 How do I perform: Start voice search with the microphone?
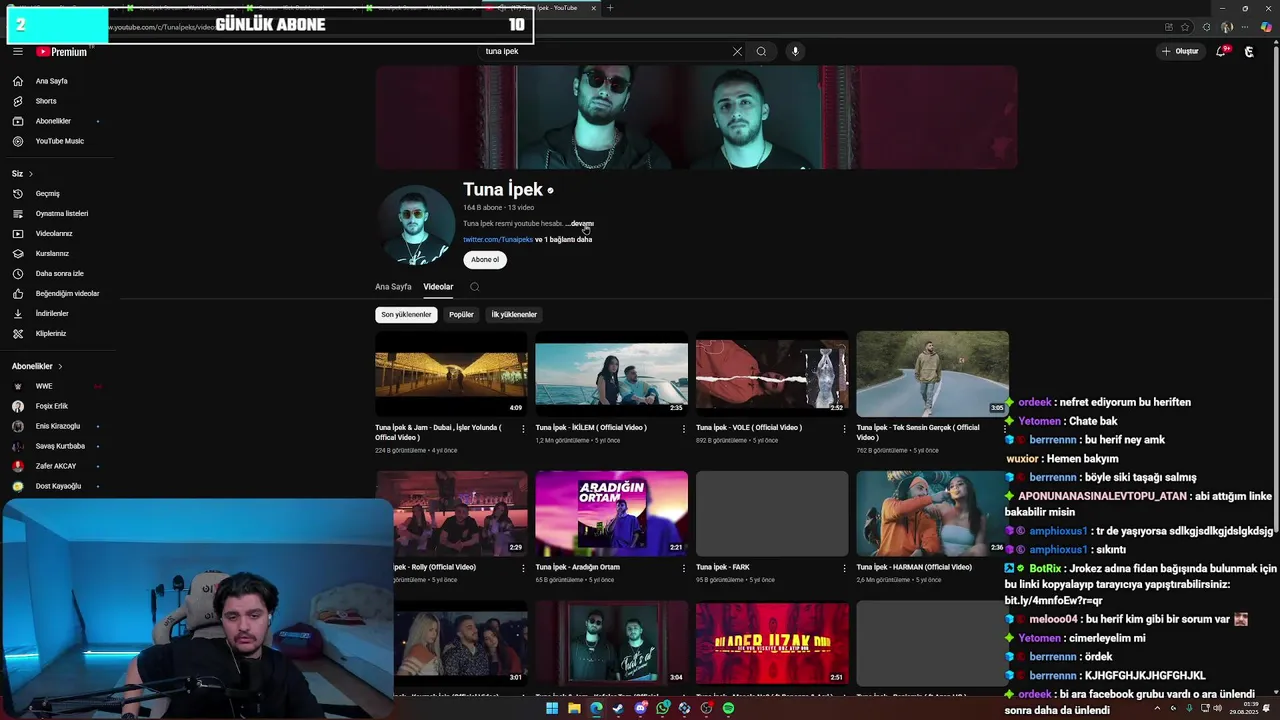click(795, 51)
